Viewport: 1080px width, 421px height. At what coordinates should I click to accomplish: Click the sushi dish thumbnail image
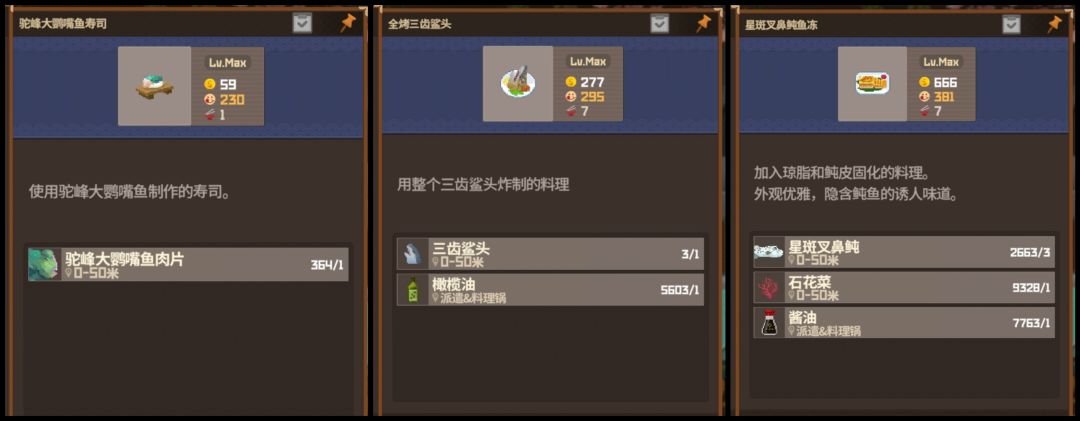154,86
